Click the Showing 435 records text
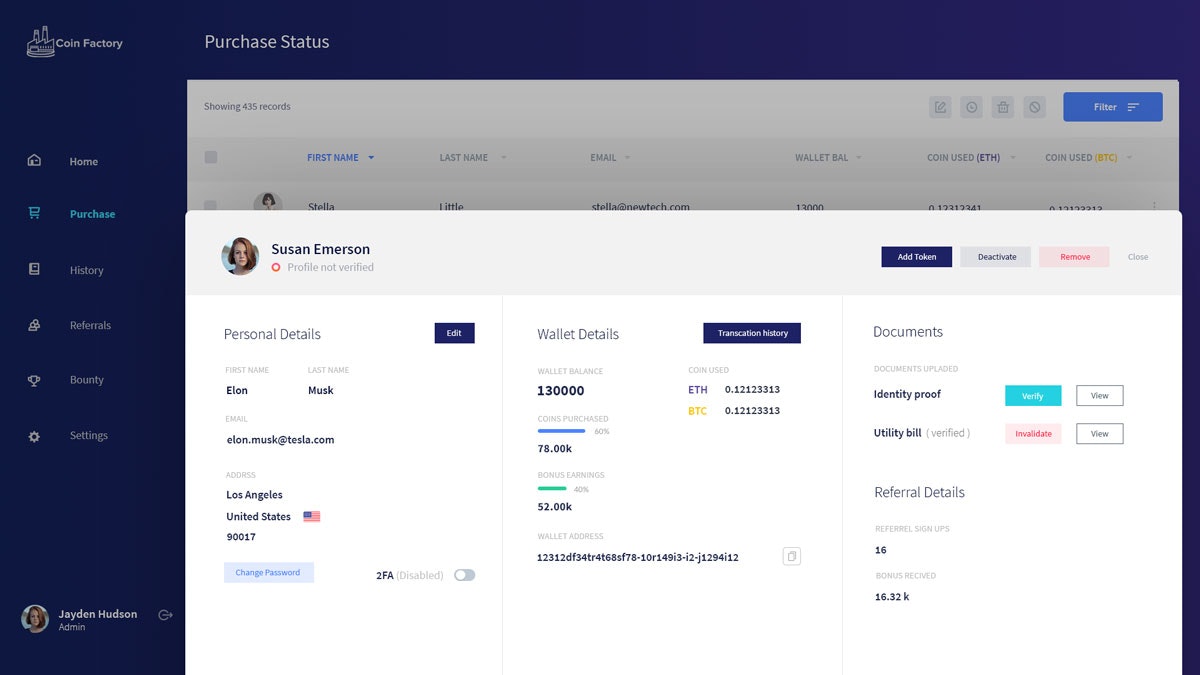This screenshot has height=675, width=1200. tap(247, 106)
